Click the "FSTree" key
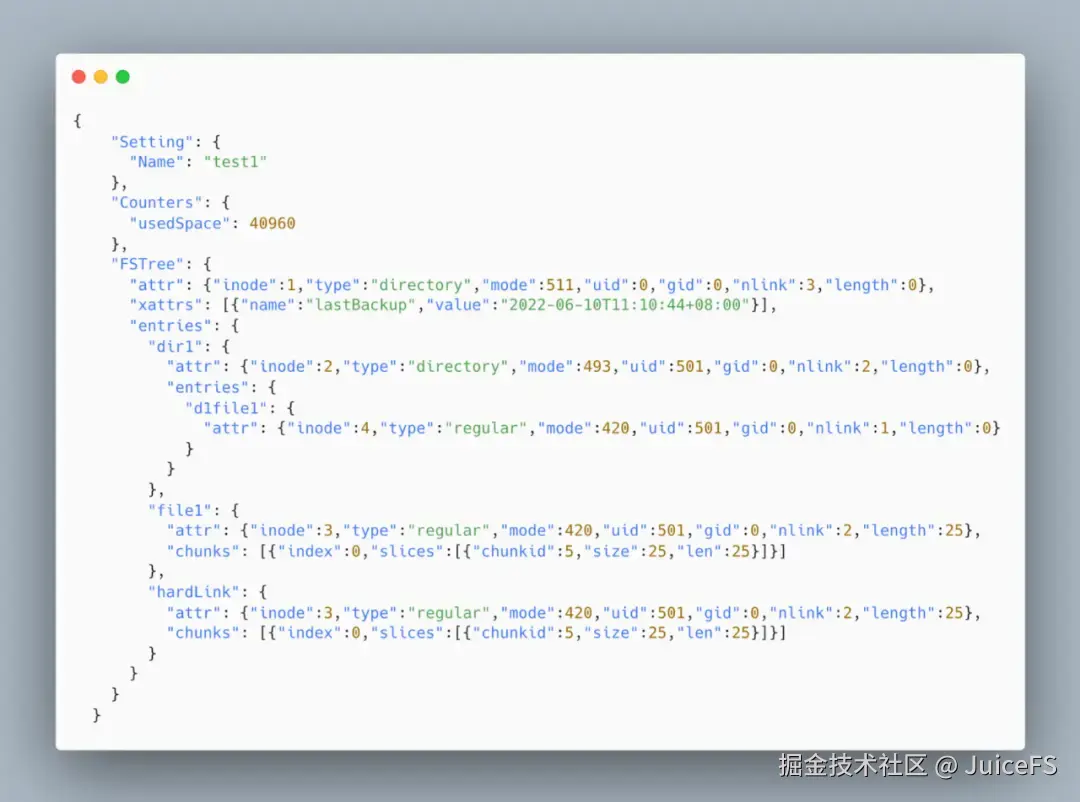This screenshot has width=1080, height=802. pyautogui.click(x=147, y=264)
